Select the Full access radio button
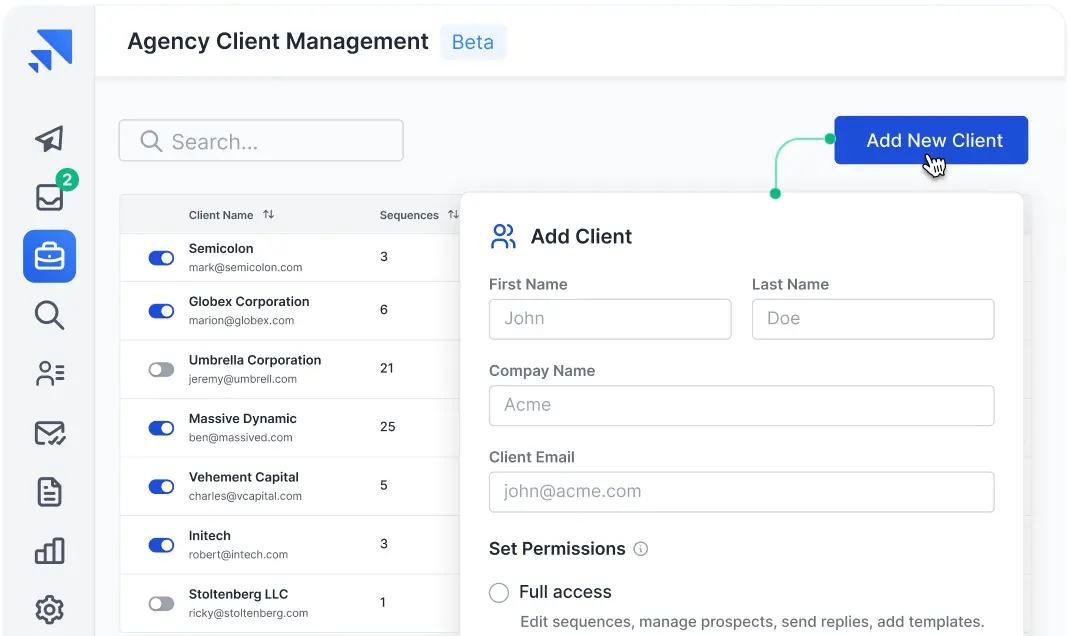 [499, 592]
